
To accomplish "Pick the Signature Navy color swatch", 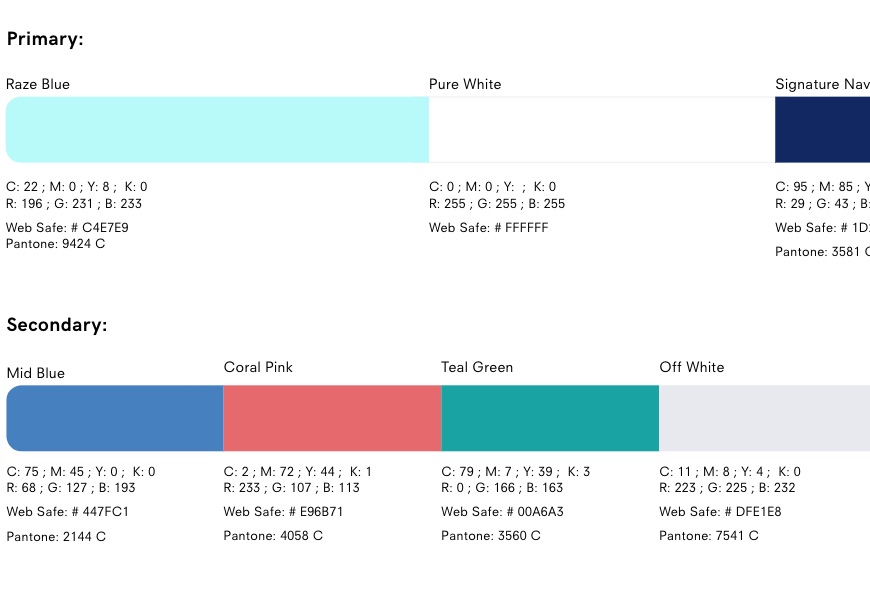I will (822, 130).
